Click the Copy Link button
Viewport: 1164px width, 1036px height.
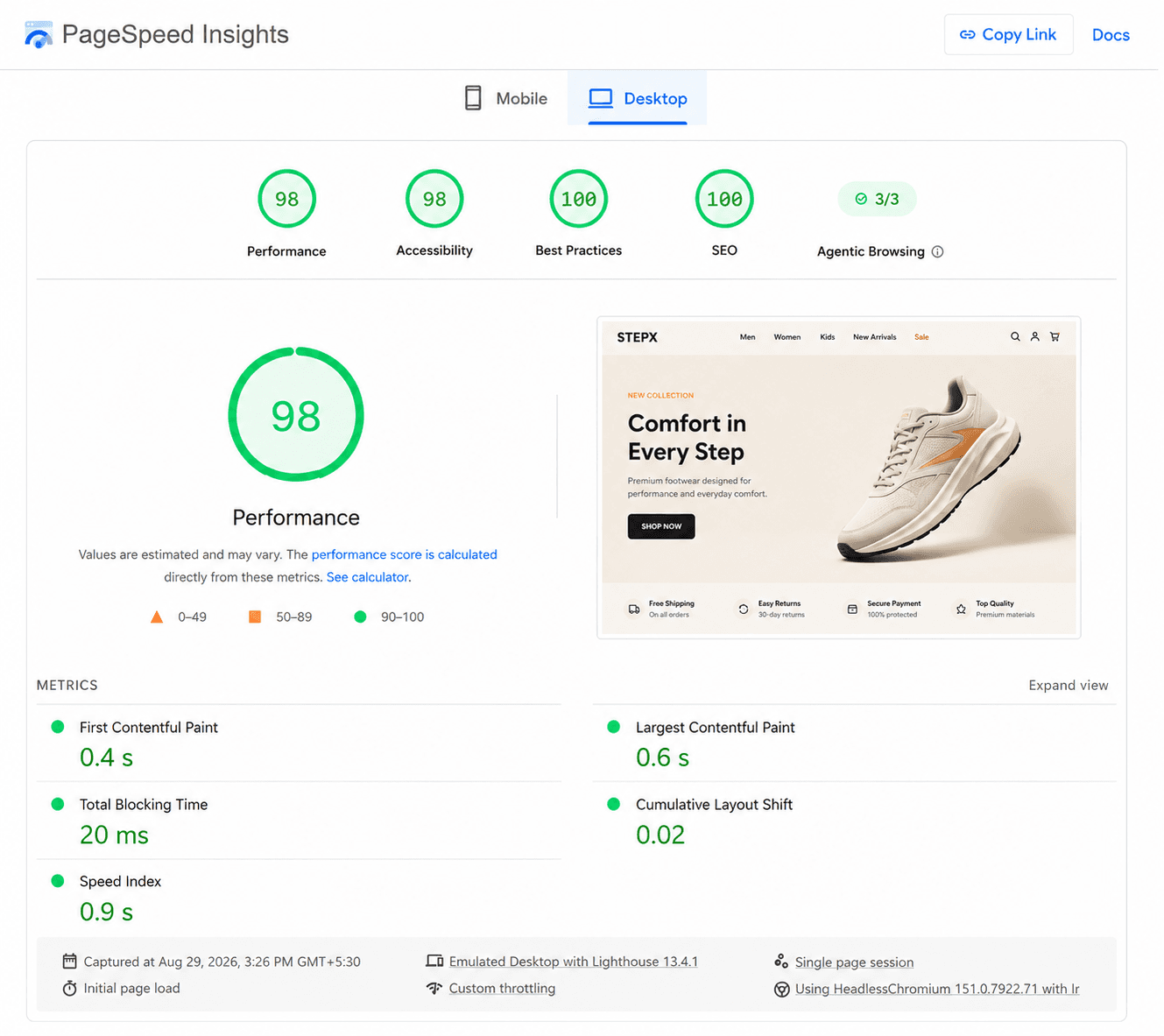click(1008, 34)
